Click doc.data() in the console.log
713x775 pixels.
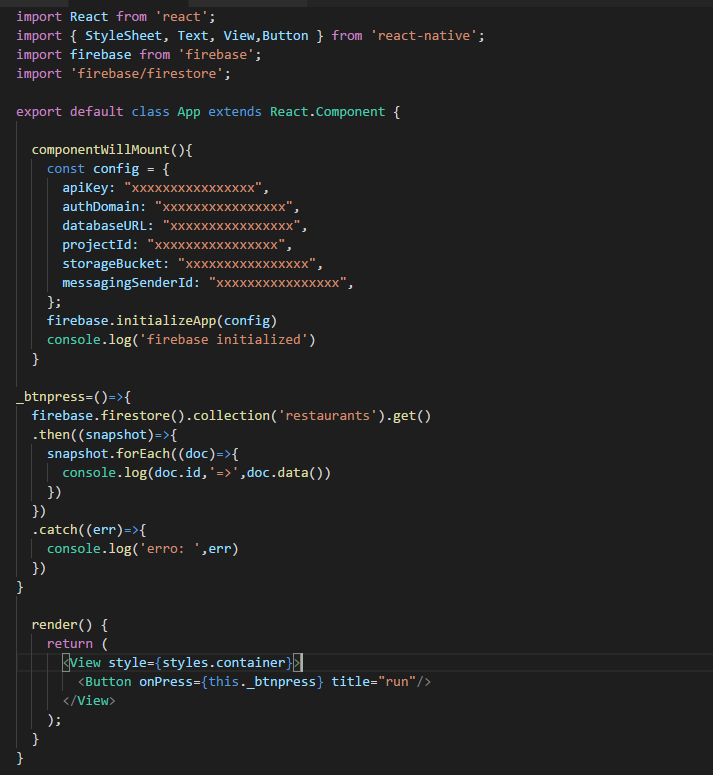pyautogui.click(x=285, y=473)
